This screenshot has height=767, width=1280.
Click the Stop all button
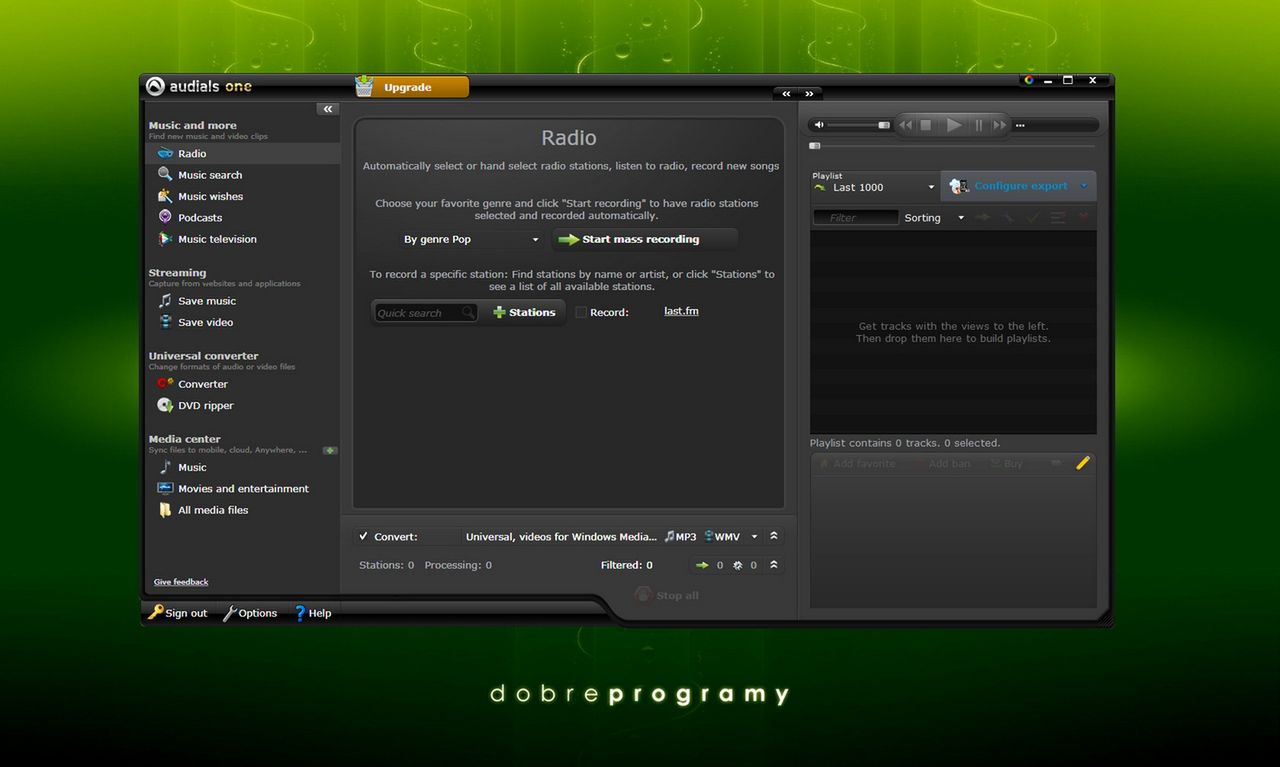click(x=667, y=595)
